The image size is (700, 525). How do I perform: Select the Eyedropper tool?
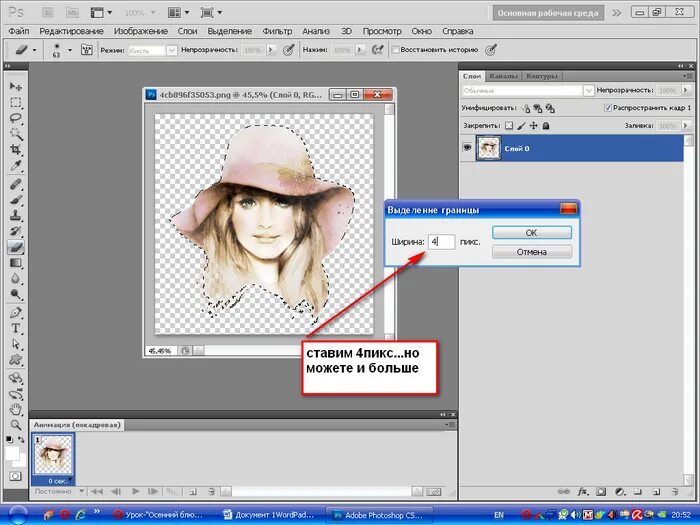[16, 166]
